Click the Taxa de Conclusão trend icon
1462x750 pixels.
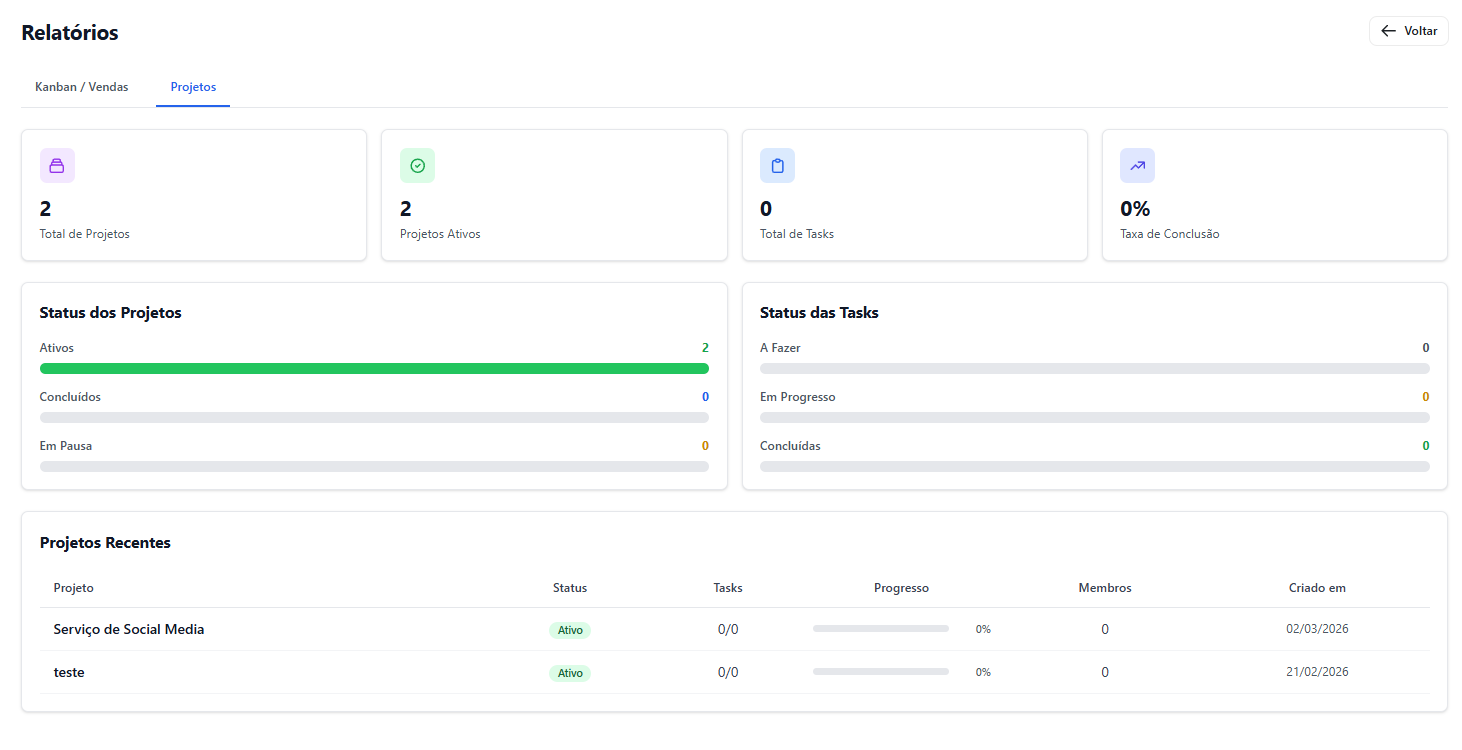coord(1137,166)
